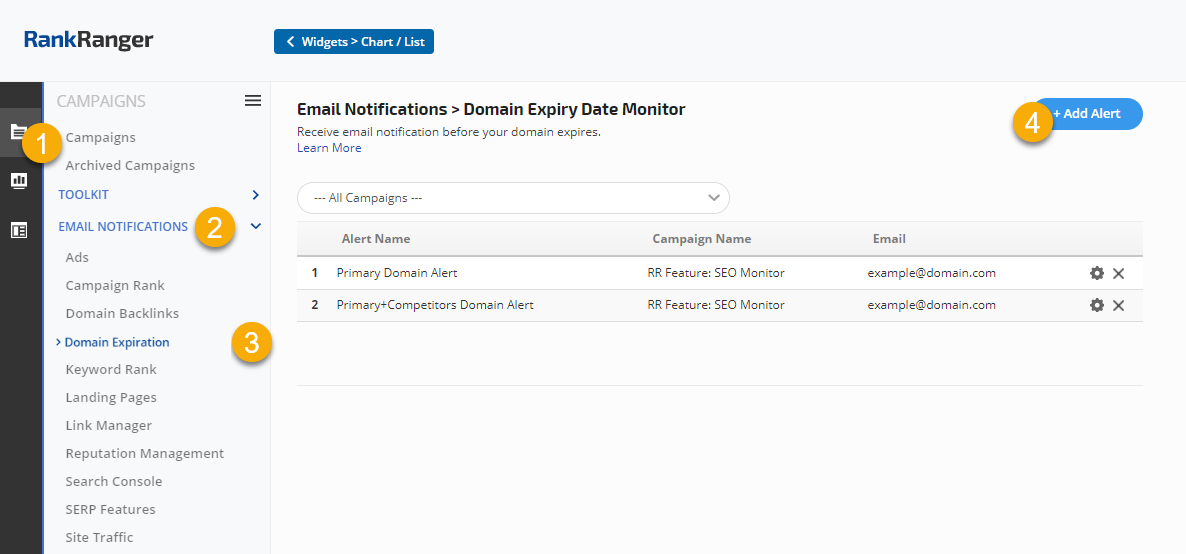The height and width of the screenshot is (554, 1186).
Task: Delete the Primary Domain Alert with X icon
Action: click(1119, 274)
